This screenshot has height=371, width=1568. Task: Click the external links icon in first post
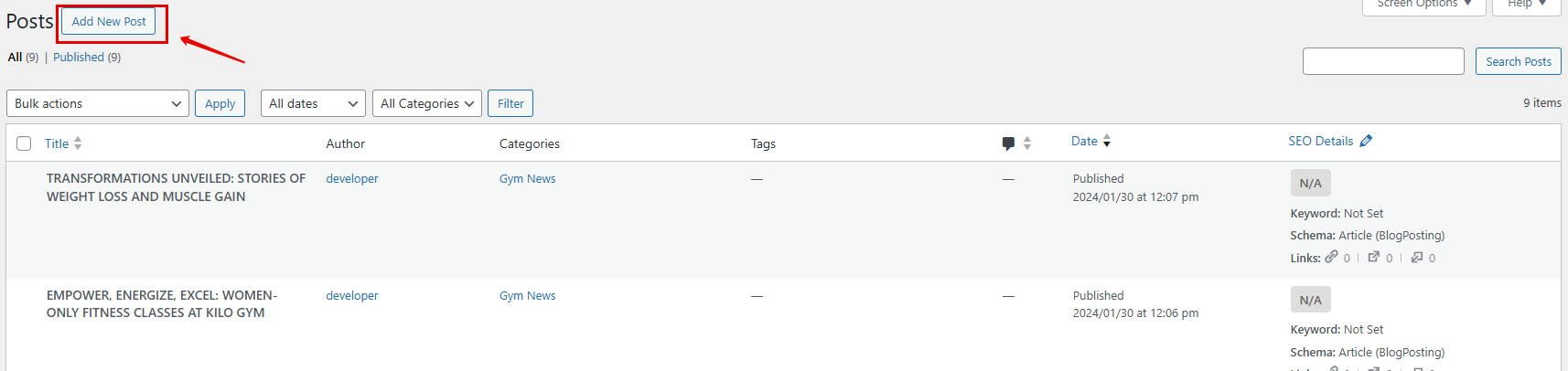tap(1373, 258)
